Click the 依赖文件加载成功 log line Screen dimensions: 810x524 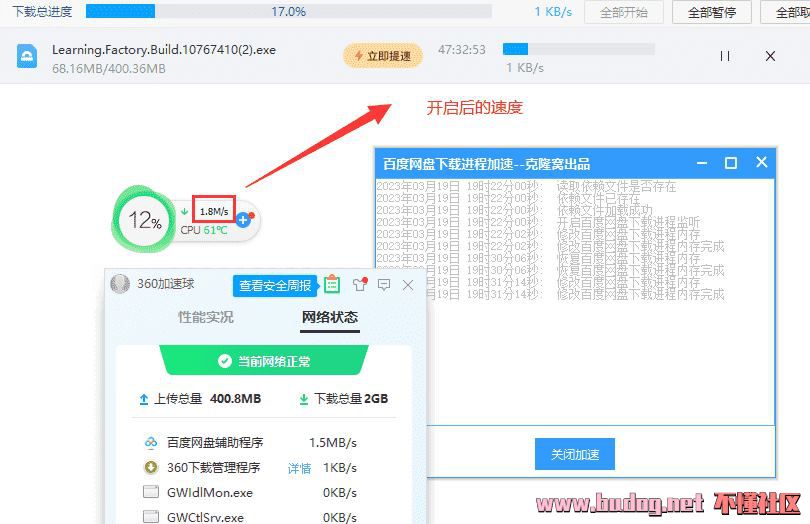click(x=515, y=210)
